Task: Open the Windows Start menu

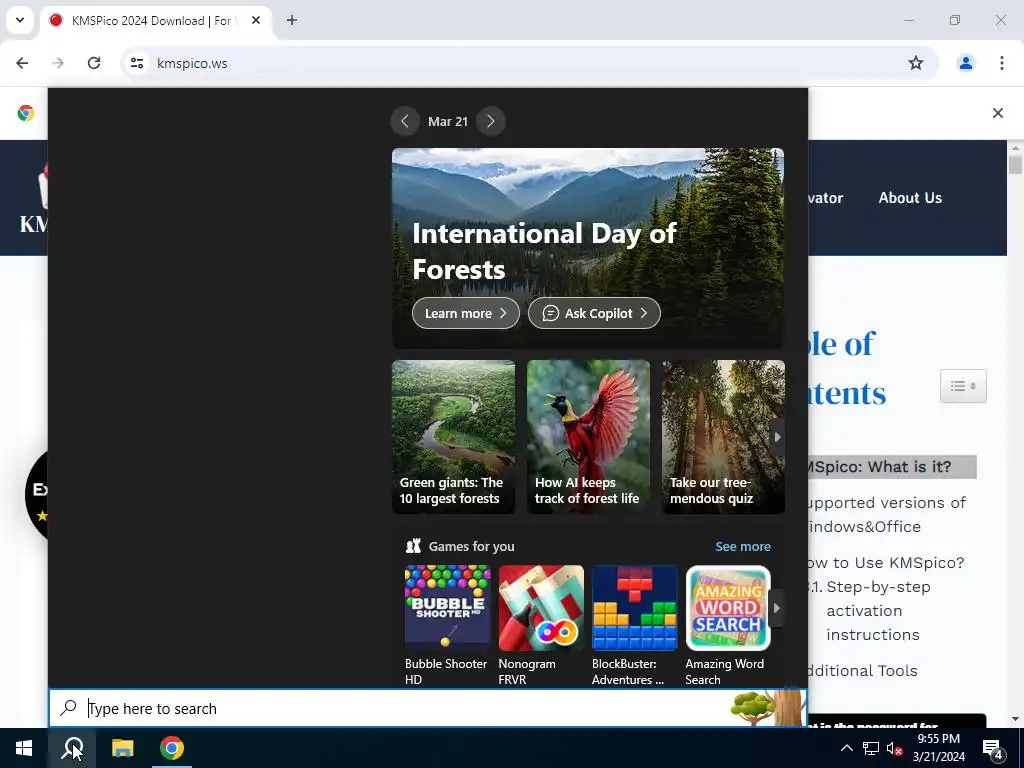Action: [24, 748]
